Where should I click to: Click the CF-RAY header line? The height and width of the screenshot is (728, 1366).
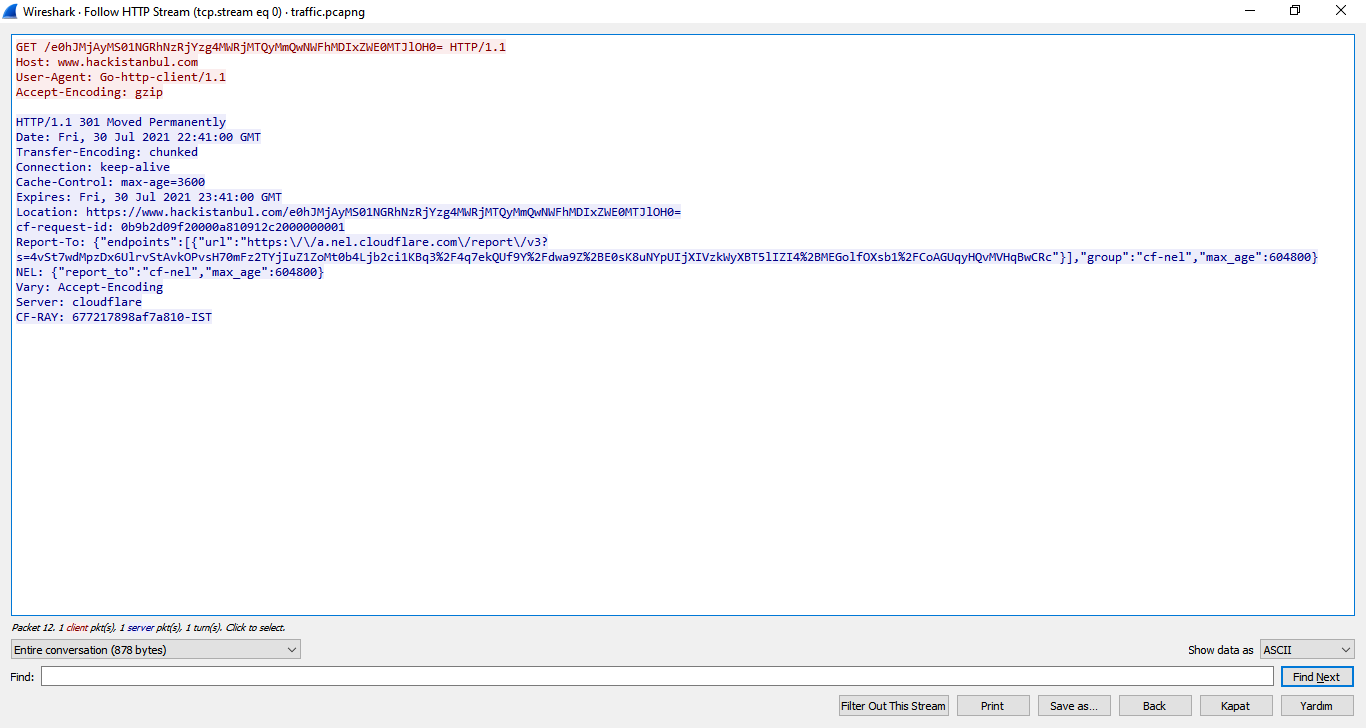(114, 317)
